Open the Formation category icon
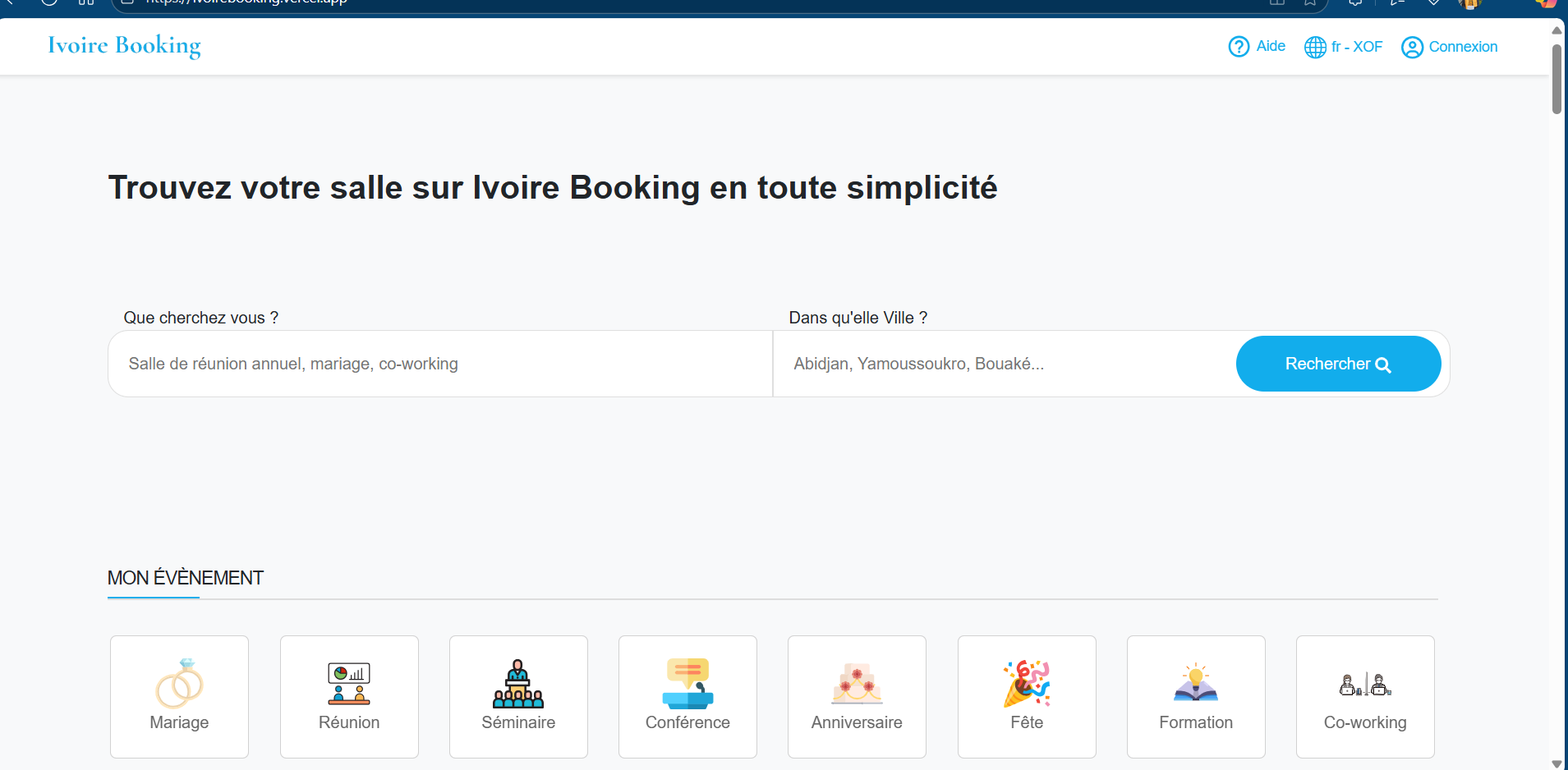 (x=1196, y=683)
